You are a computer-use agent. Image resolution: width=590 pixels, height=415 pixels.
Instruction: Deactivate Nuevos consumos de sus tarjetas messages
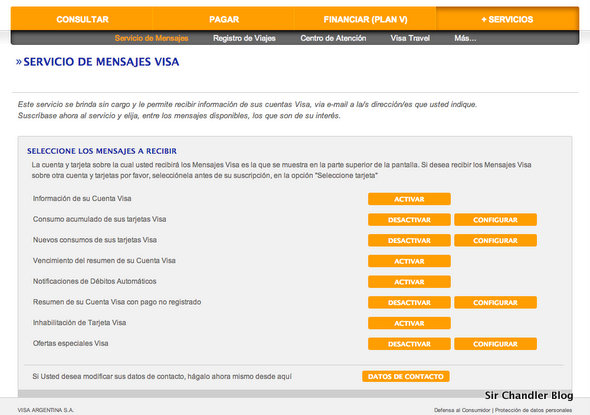click(409, 240)
